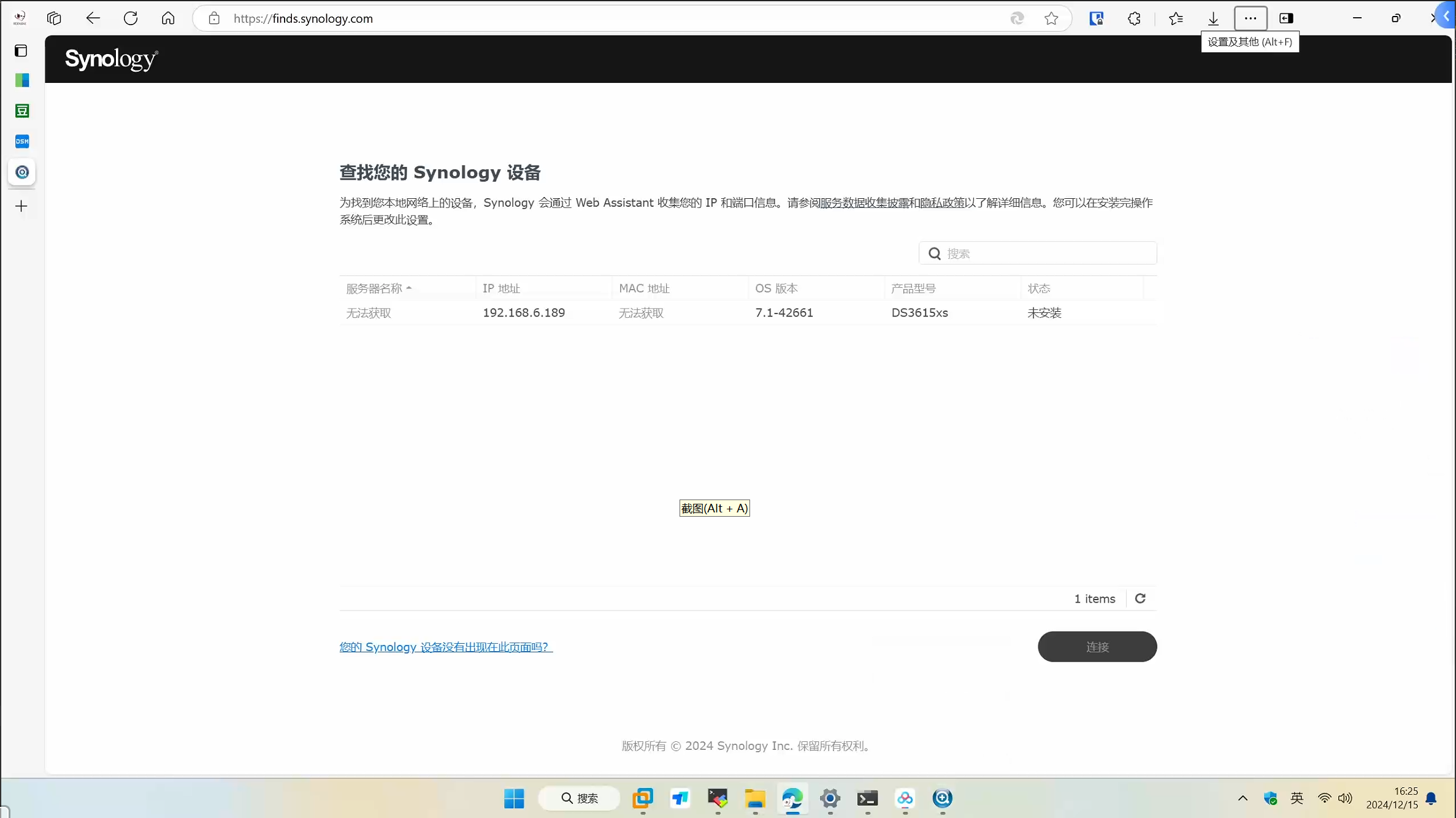Click the refresh icon beside 1 items
Viewport: 1456px width, 818px height.
pyautogui.click(x=1140, y=598)
